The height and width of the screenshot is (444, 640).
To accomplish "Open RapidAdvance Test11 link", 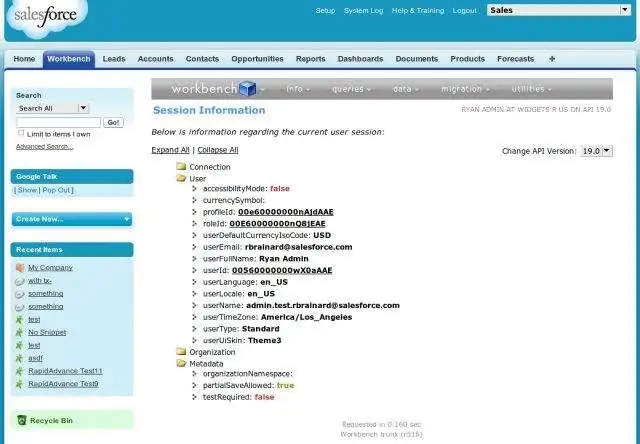I will click(65, 371).
